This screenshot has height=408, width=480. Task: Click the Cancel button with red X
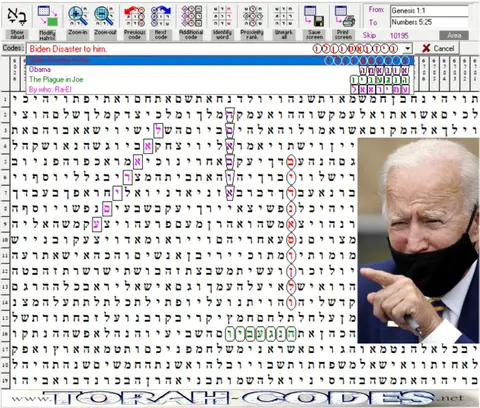coord(438,48)
